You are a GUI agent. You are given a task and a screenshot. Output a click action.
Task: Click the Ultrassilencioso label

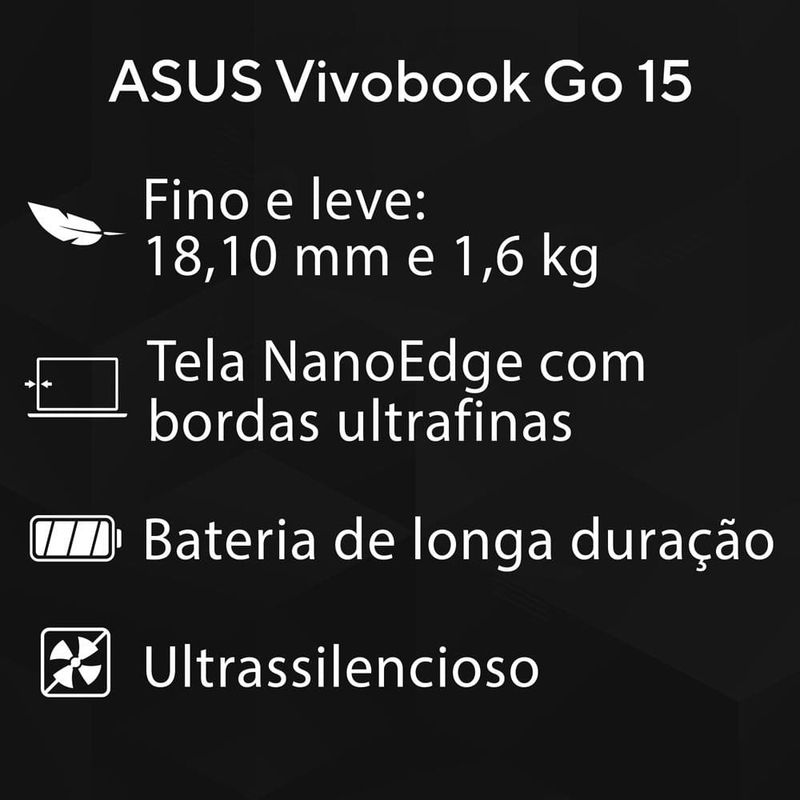pos(341,666)
